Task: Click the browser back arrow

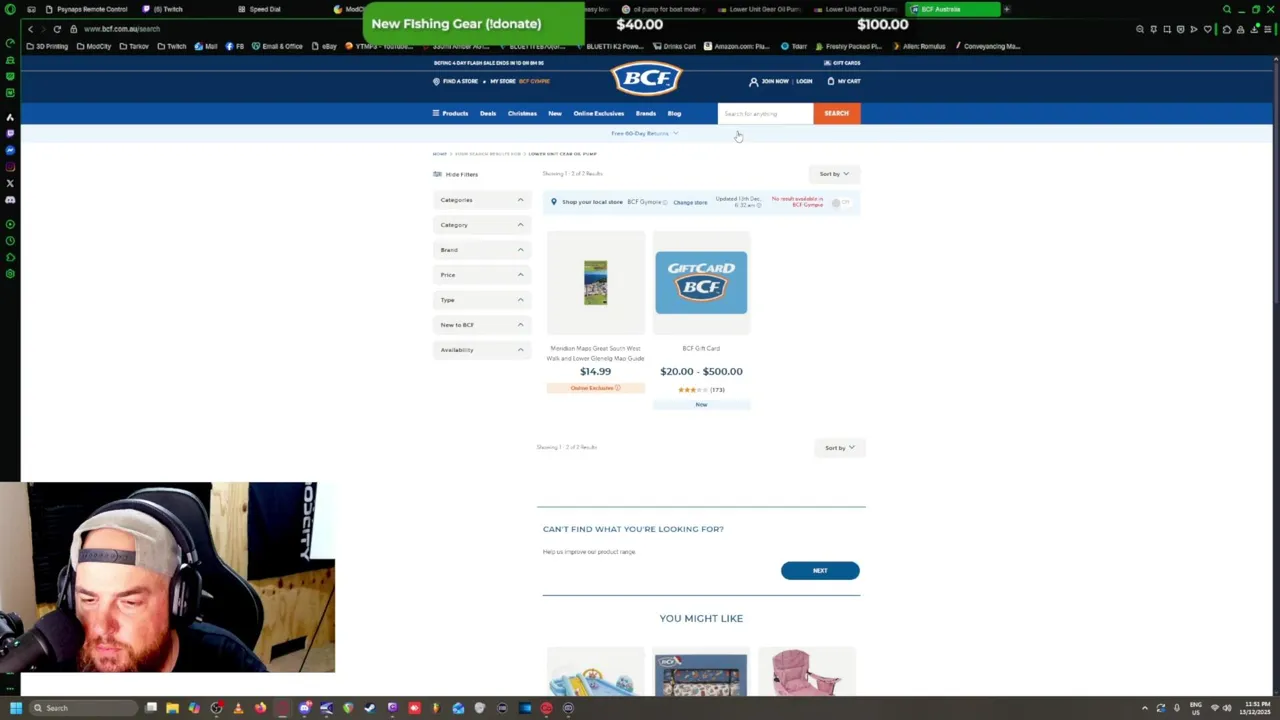Action: point(30,29)
